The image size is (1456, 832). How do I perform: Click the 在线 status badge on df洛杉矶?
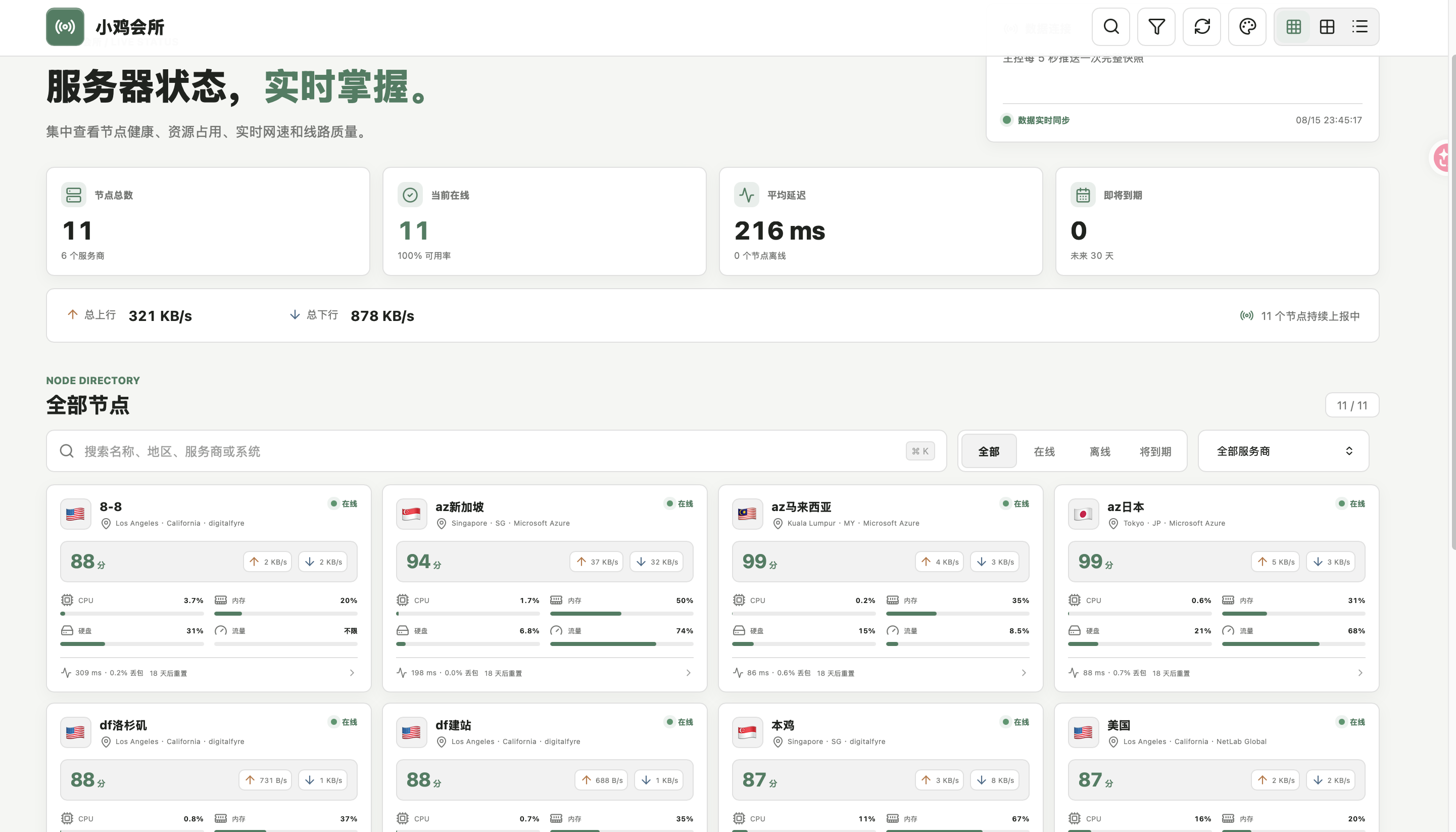click(x=343, y=722)
